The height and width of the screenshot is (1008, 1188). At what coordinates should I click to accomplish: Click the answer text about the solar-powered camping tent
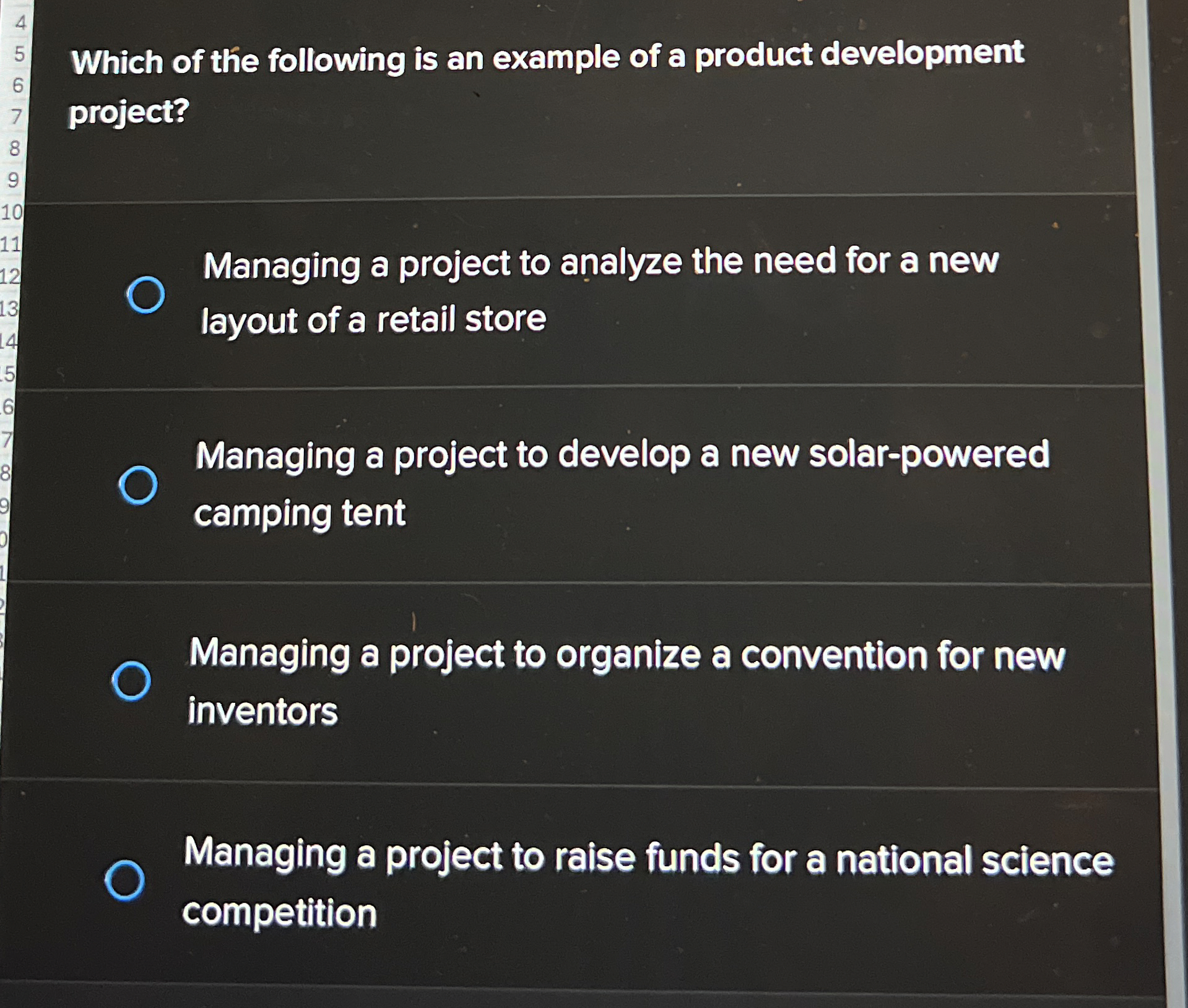click(621, 484)
